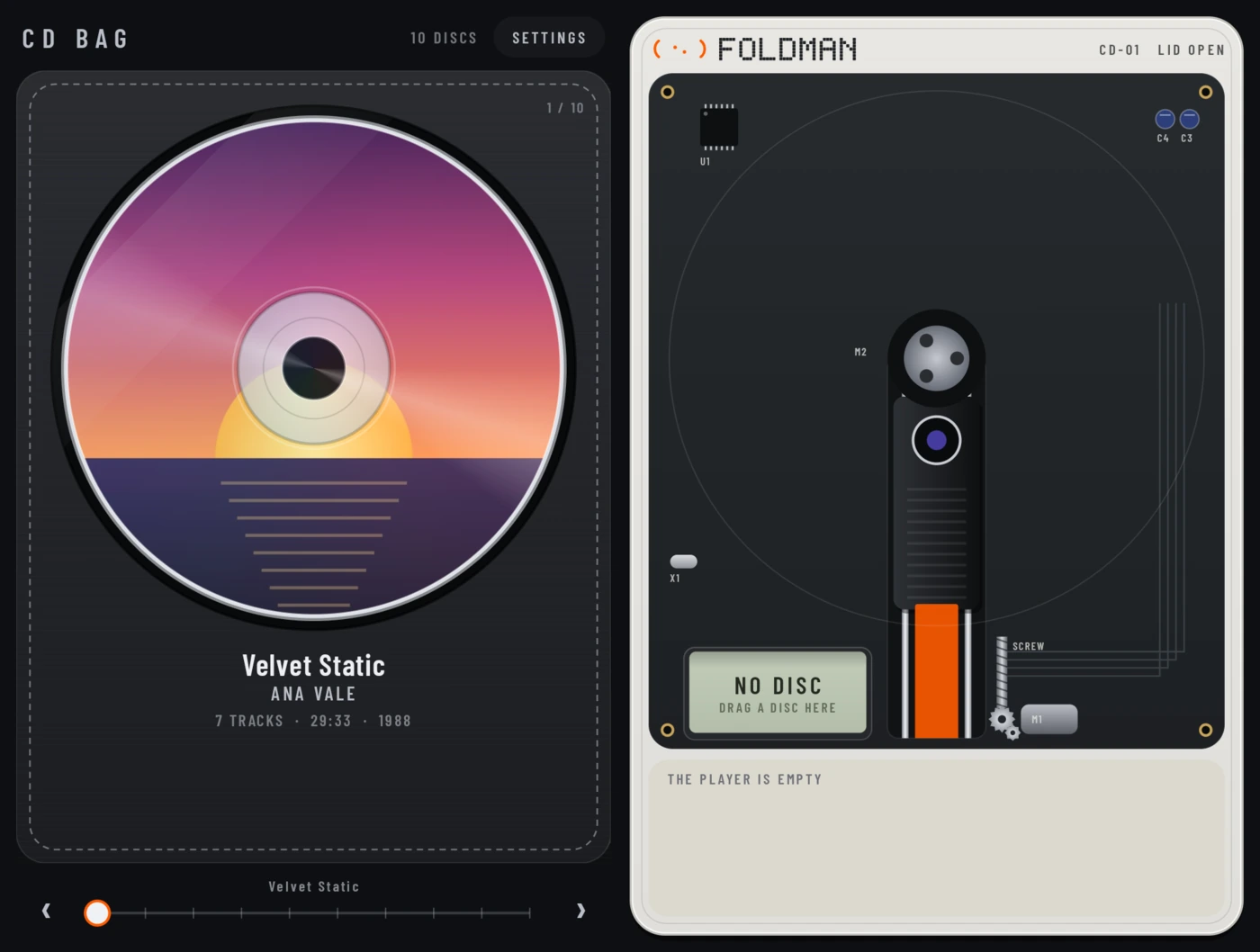Click the laser lens on the sled
The height and width of the screenshot is (952, 1260).
point(936,440)
